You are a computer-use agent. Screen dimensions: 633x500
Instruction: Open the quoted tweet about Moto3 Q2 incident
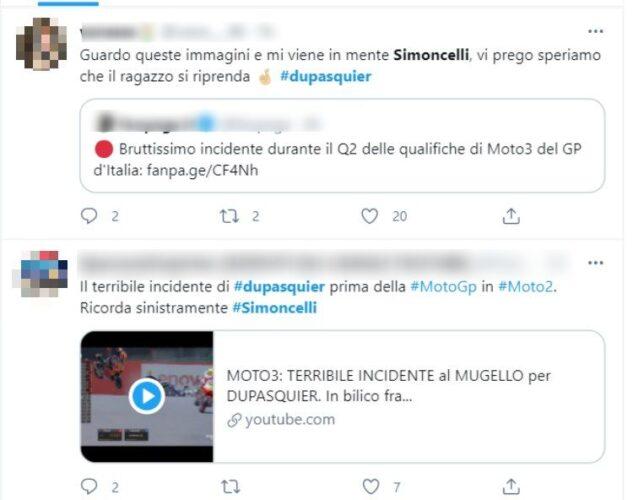point(342,145)
